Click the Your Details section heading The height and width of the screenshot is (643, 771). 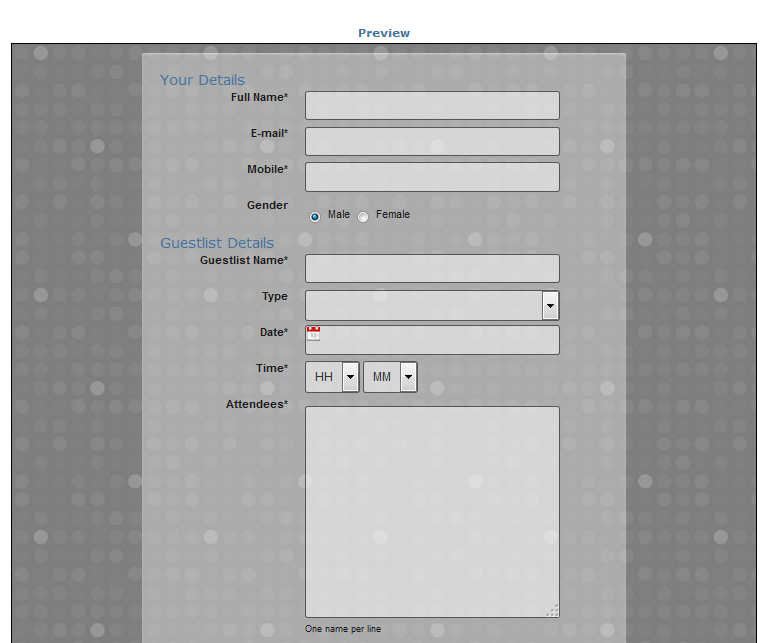tap(202, 80)
